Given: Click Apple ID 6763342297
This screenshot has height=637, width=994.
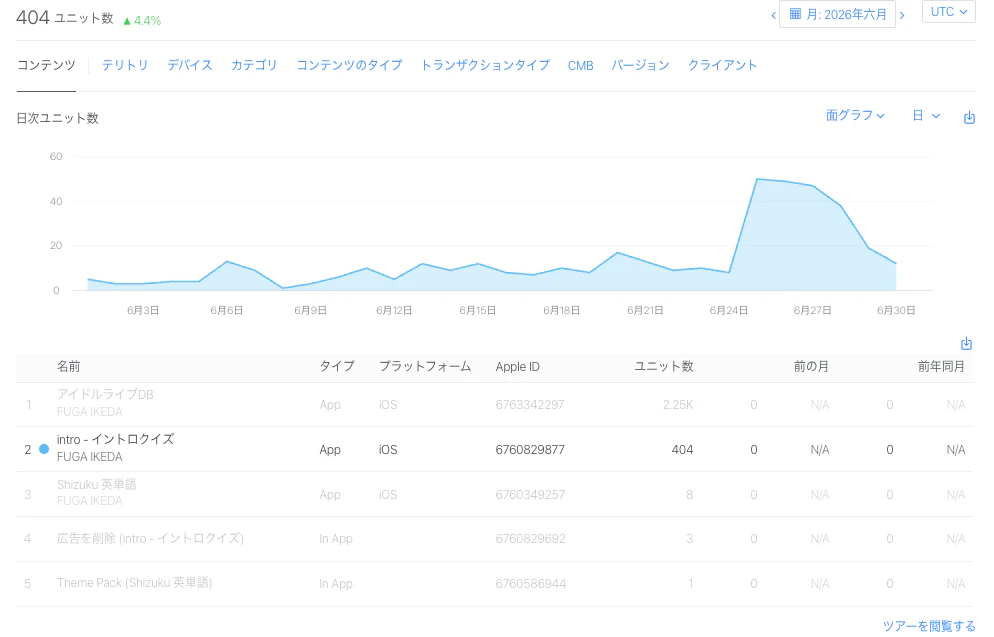Looking at the screenshot, I should [x=530, y=404].
